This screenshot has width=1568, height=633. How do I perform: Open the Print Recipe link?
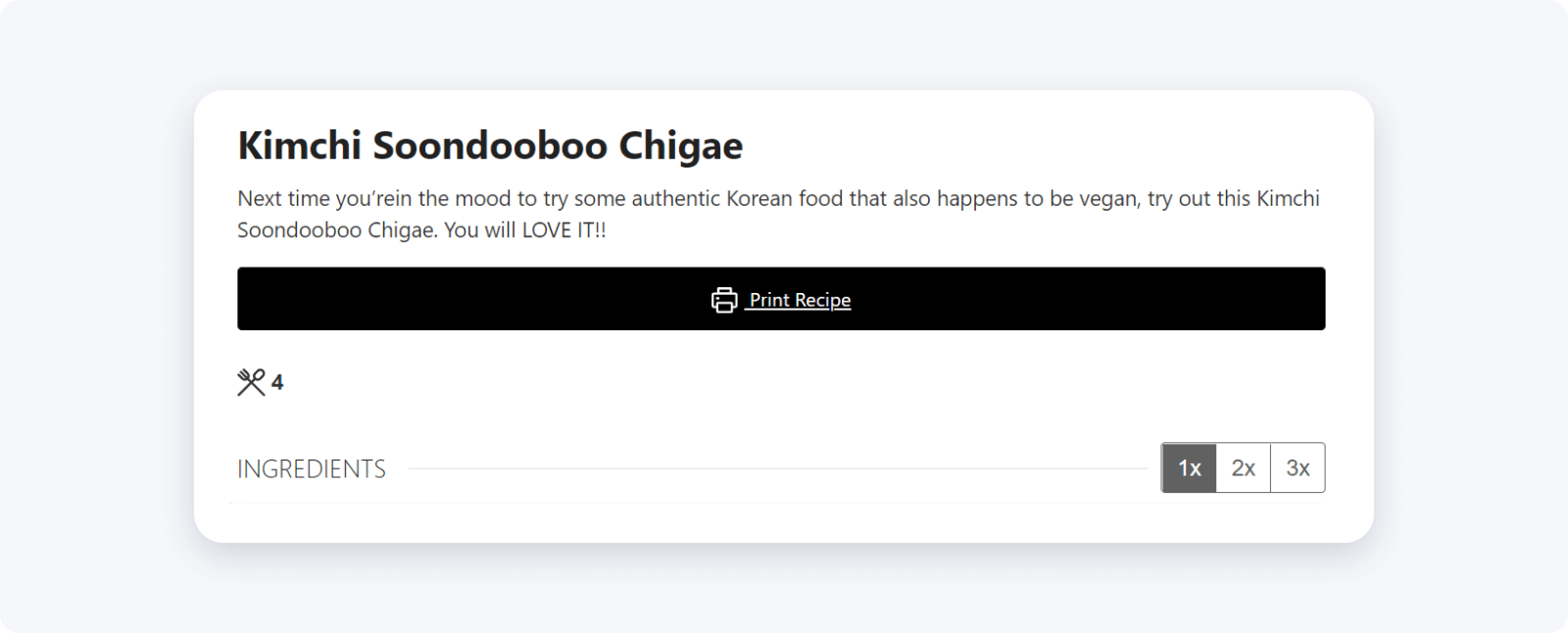point(799,300)
